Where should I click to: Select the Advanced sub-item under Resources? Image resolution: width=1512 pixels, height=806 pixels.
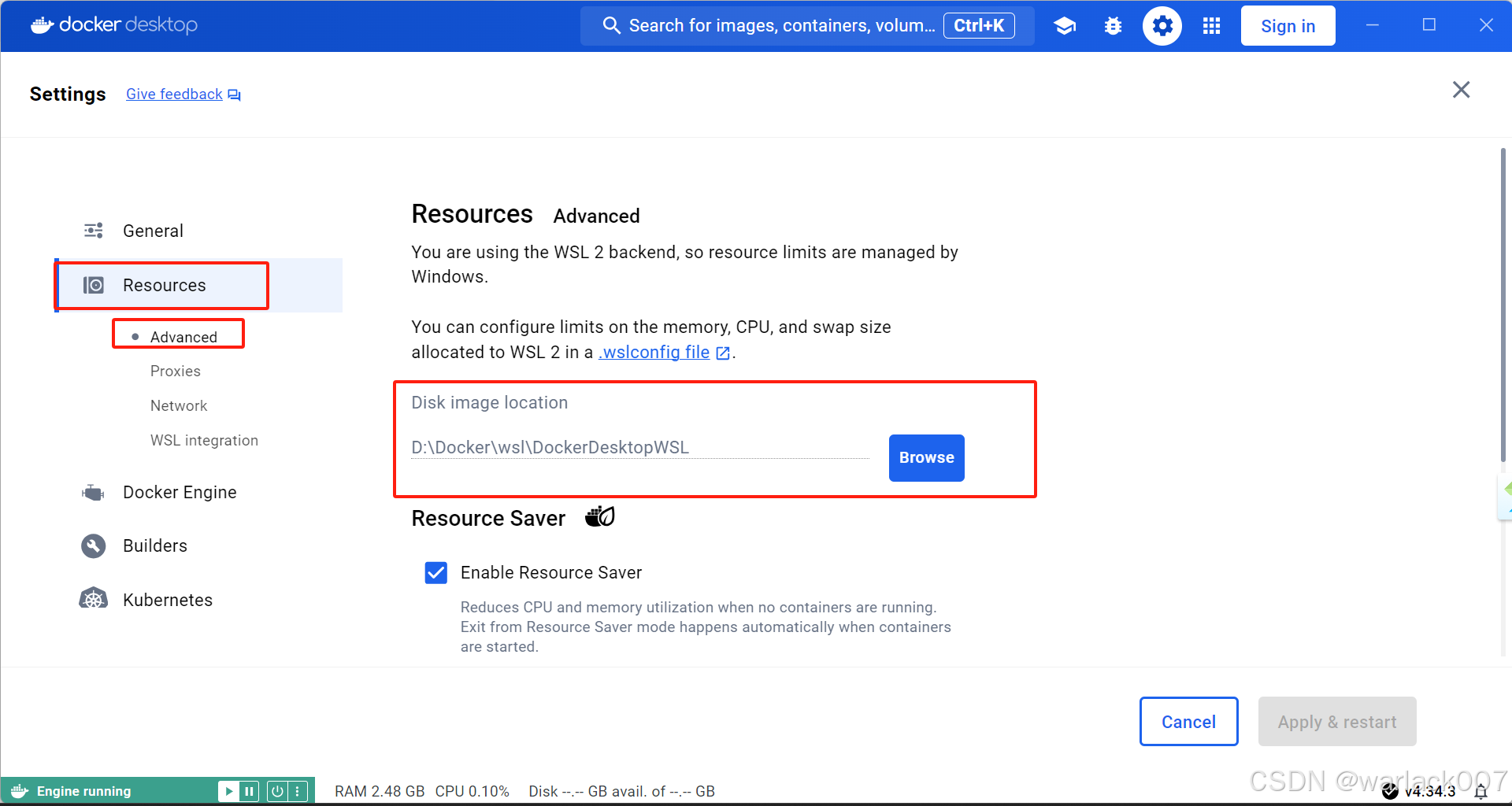[183, 337]
